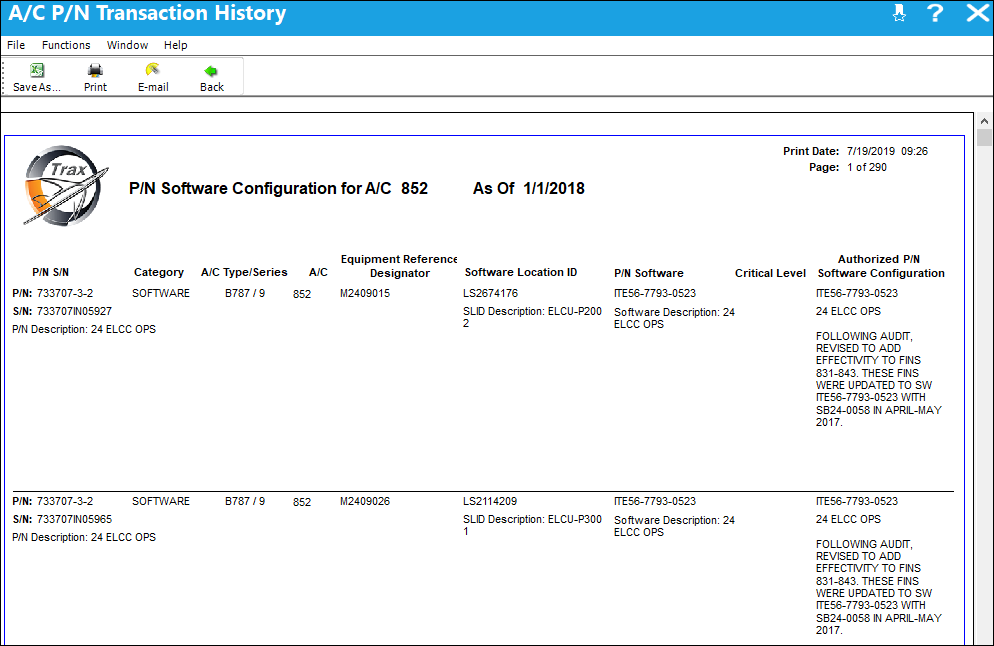
Task: Click the 'Category' column header
Action: (x=158, y=272)
